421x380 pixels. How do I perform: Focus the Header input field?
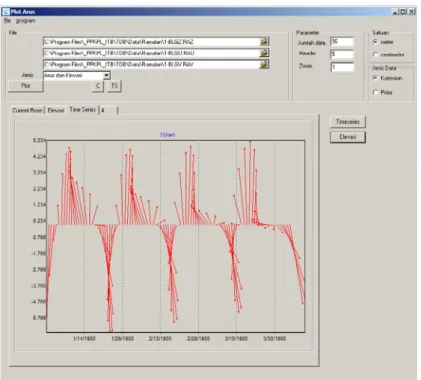tap(342, 54)
